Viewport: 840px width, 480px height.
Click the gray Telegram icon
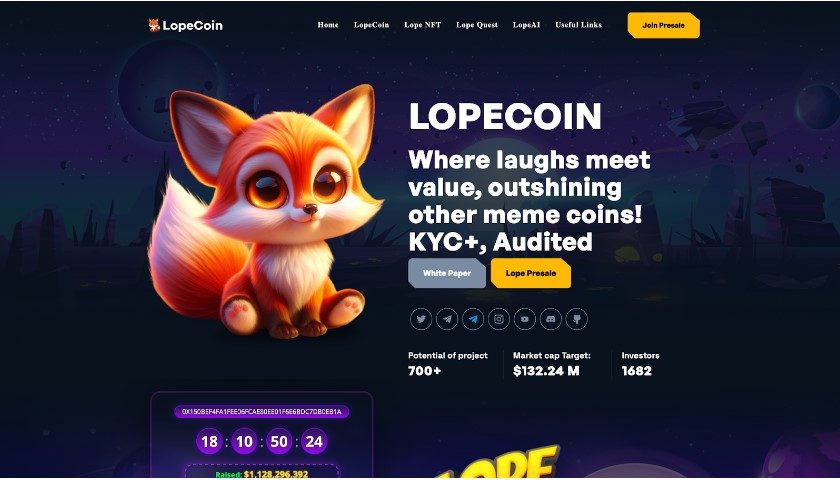click(447, 319)
